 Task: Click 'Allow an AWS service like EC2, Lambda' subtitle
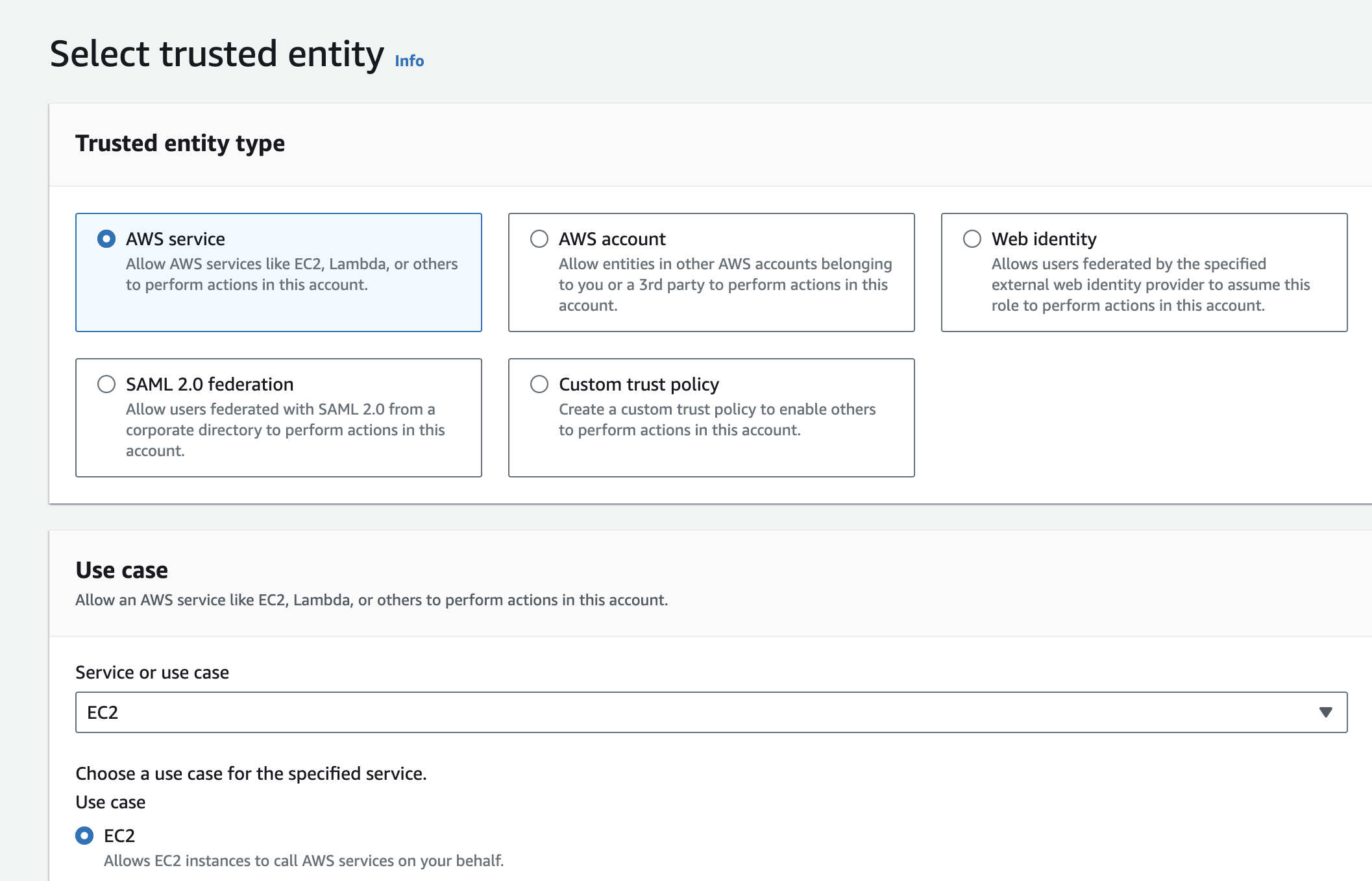(x=371, y=600)
